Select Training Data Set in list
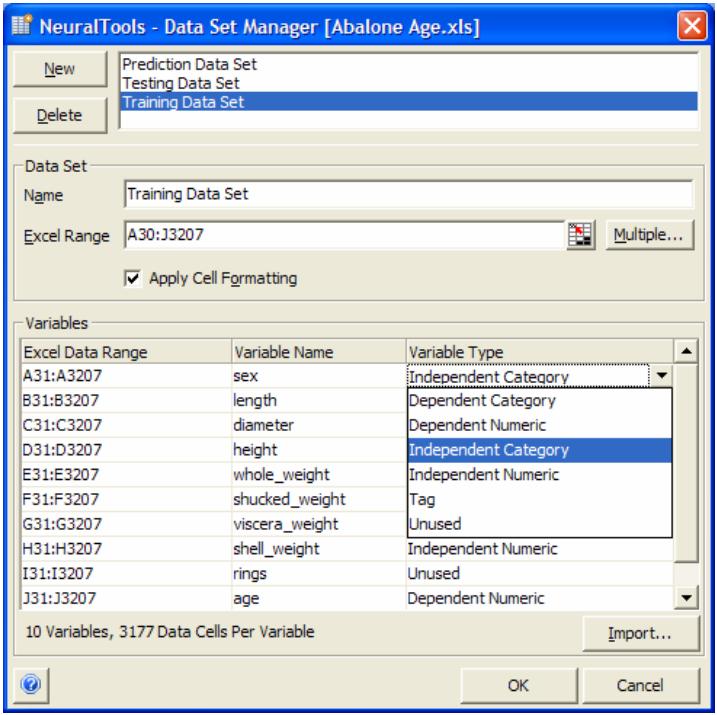This screenshot has height=715, width=717. 408,102
